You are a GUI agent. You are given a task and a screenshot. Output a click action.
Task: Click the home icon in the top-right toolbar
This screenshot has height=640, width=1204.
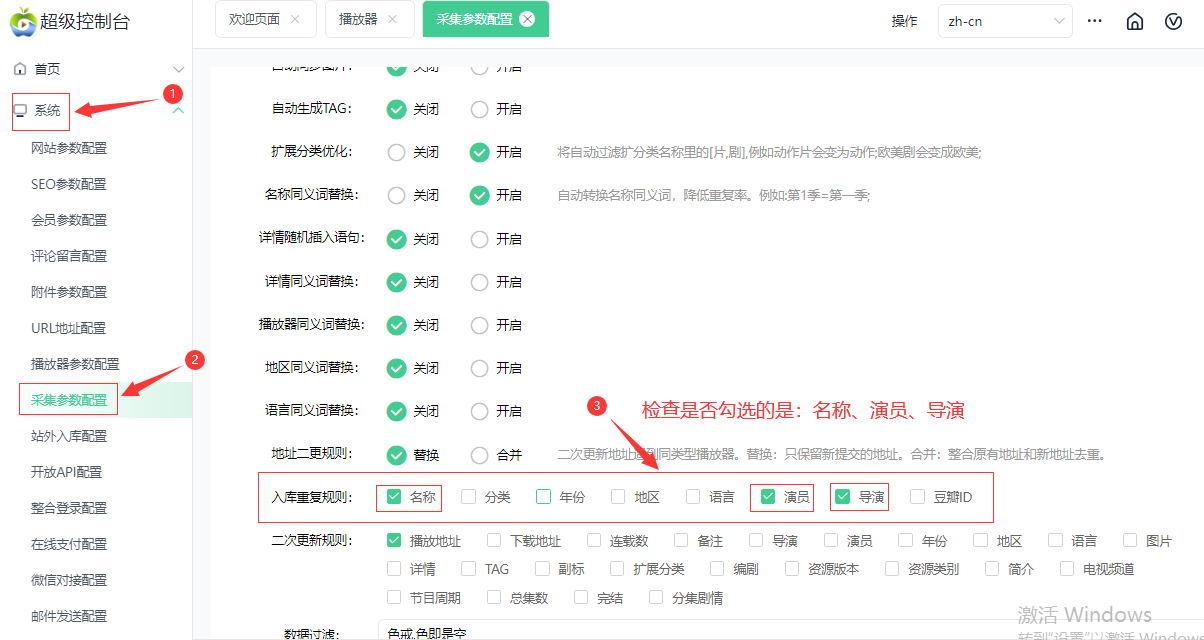click(1134, 20)
